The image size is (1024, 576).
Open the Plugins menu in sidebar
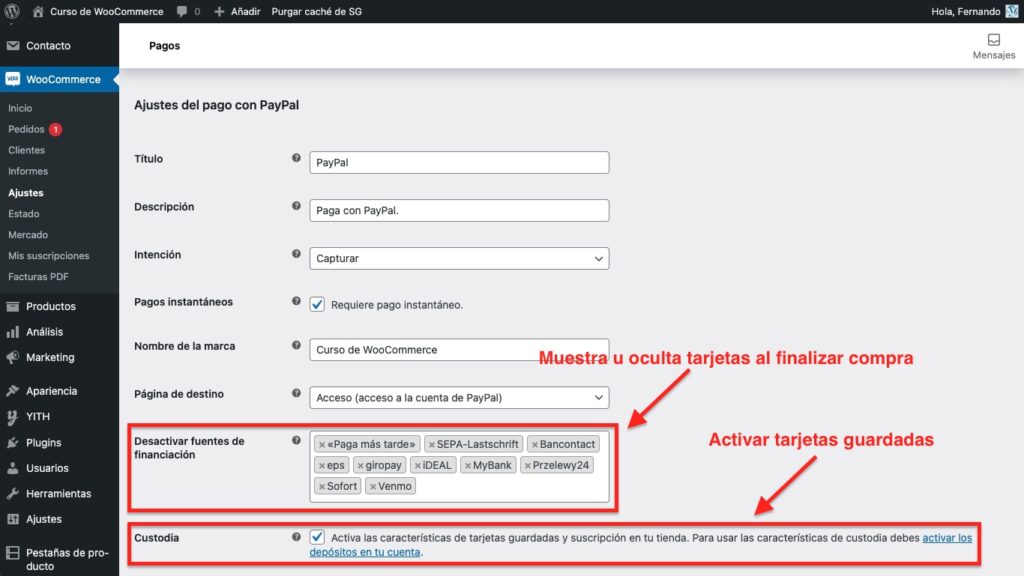[43, 442]
